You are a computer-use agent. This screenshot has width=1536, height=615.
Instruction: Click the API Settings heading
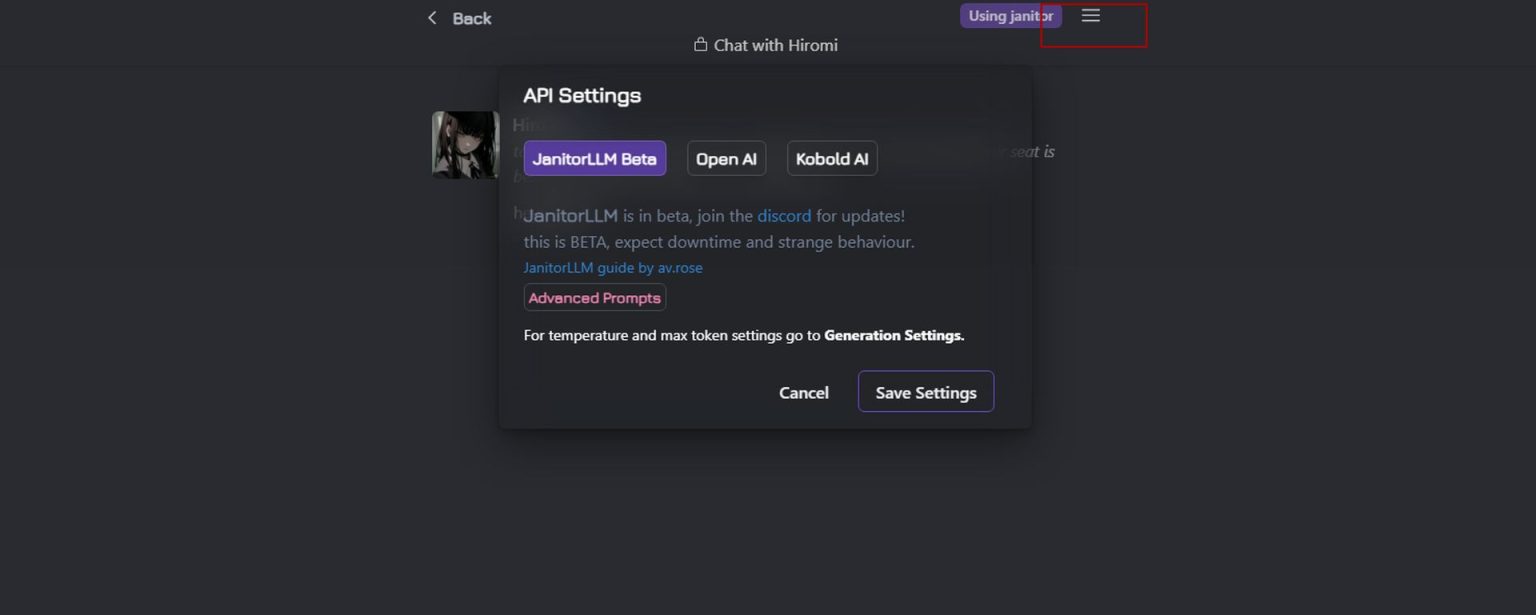pos(582,96)
